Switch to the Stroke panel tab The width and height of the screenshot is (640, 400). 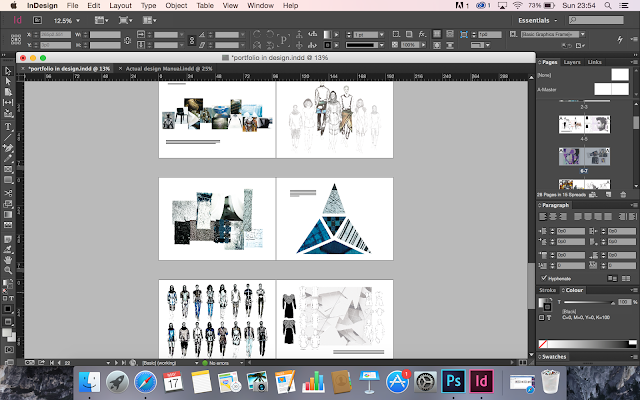click(x=547, y=290)
